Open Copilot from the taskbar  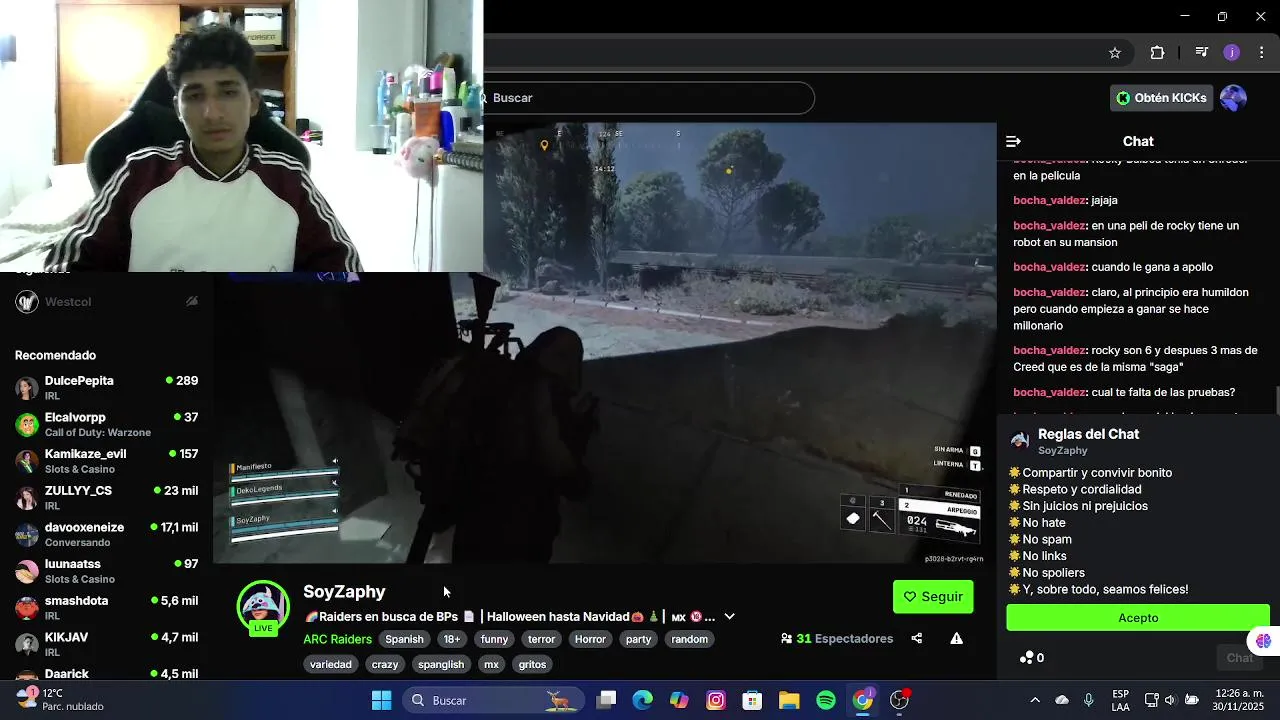click(x=679, y=700)
